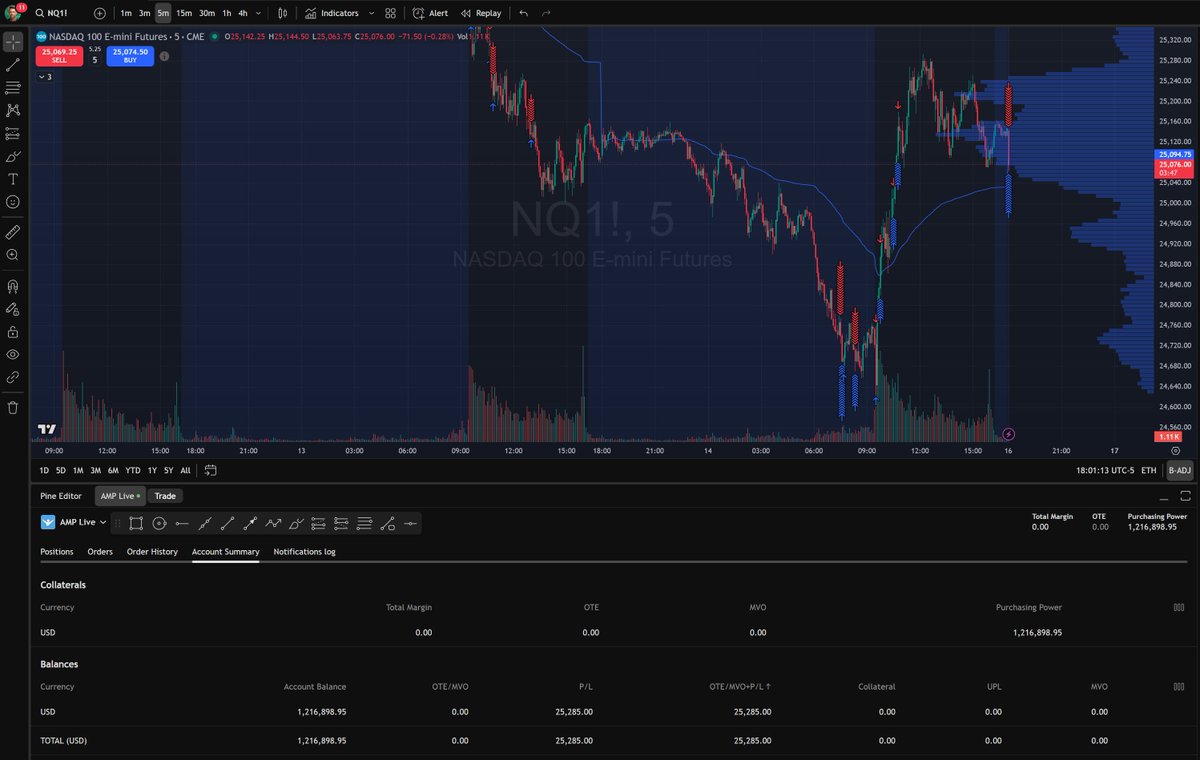Viewport: 1200px width, 760px height.
Task: Toggle hide all drawings eye icon
Action: tap(13, 355)
